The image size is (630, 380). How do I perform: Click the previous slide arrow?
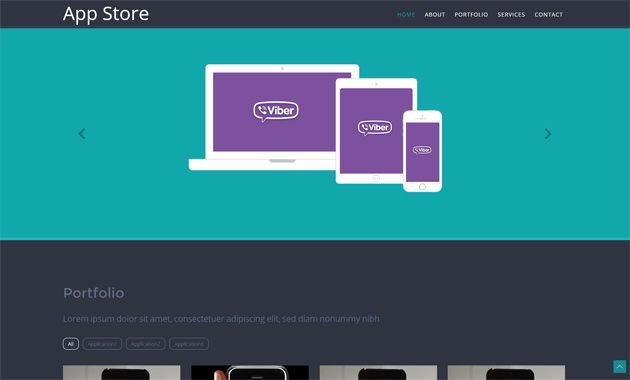[x=82, y=134]
